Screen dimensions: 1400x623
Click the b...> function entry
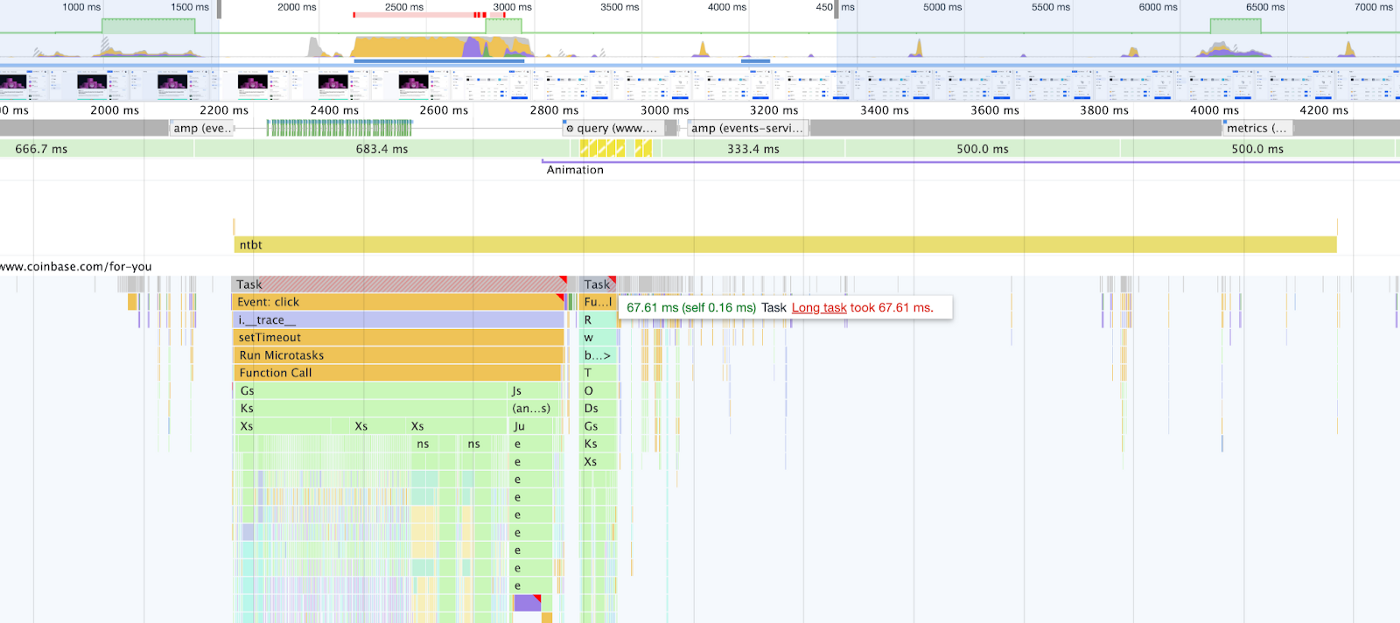point(598,355)
